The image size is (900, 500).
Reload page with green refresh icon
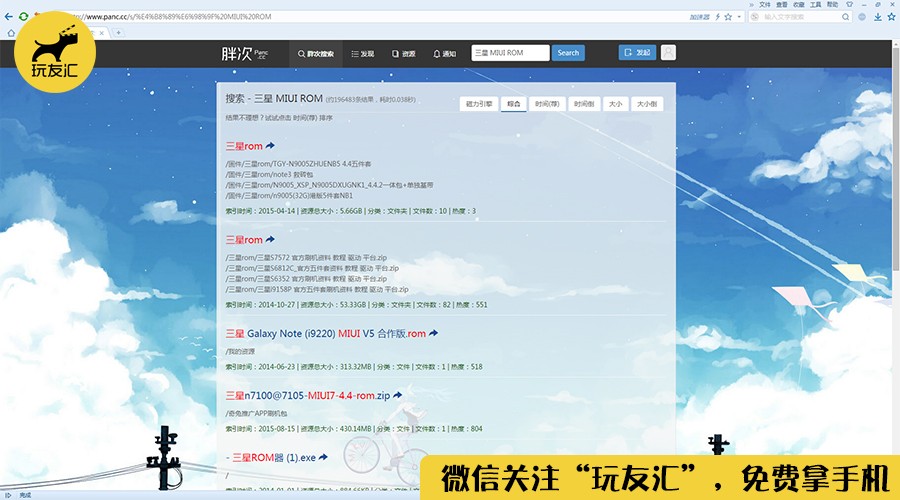pos(24,17)
